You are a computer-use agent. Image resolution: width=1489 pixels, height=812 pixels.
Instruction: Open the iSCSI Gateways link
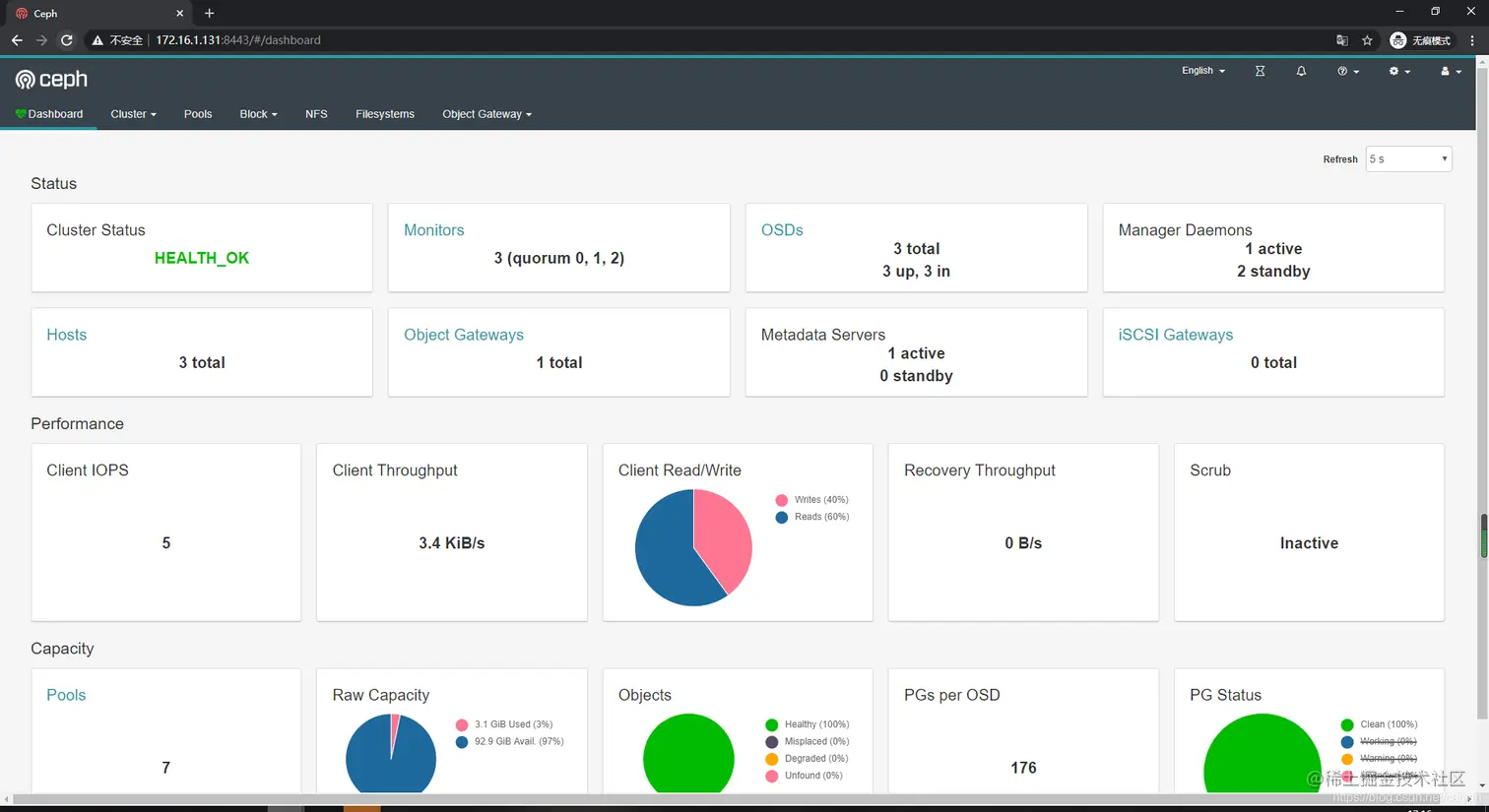(x=1176, y=335)
